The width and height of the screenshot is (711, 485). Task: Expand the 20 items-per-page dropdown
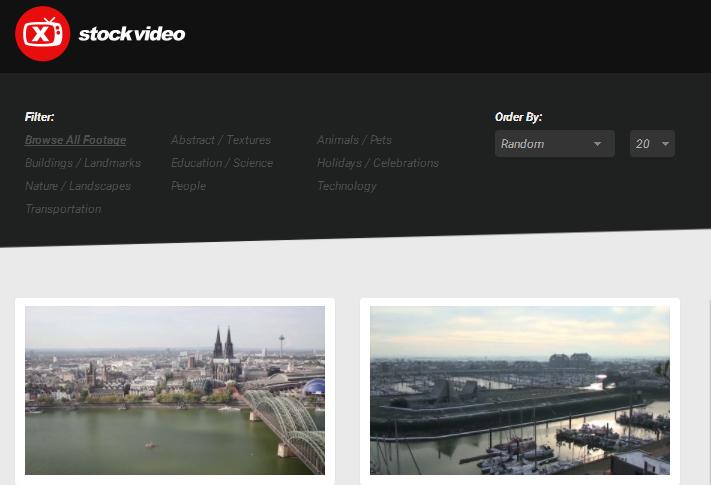[644, 144]
